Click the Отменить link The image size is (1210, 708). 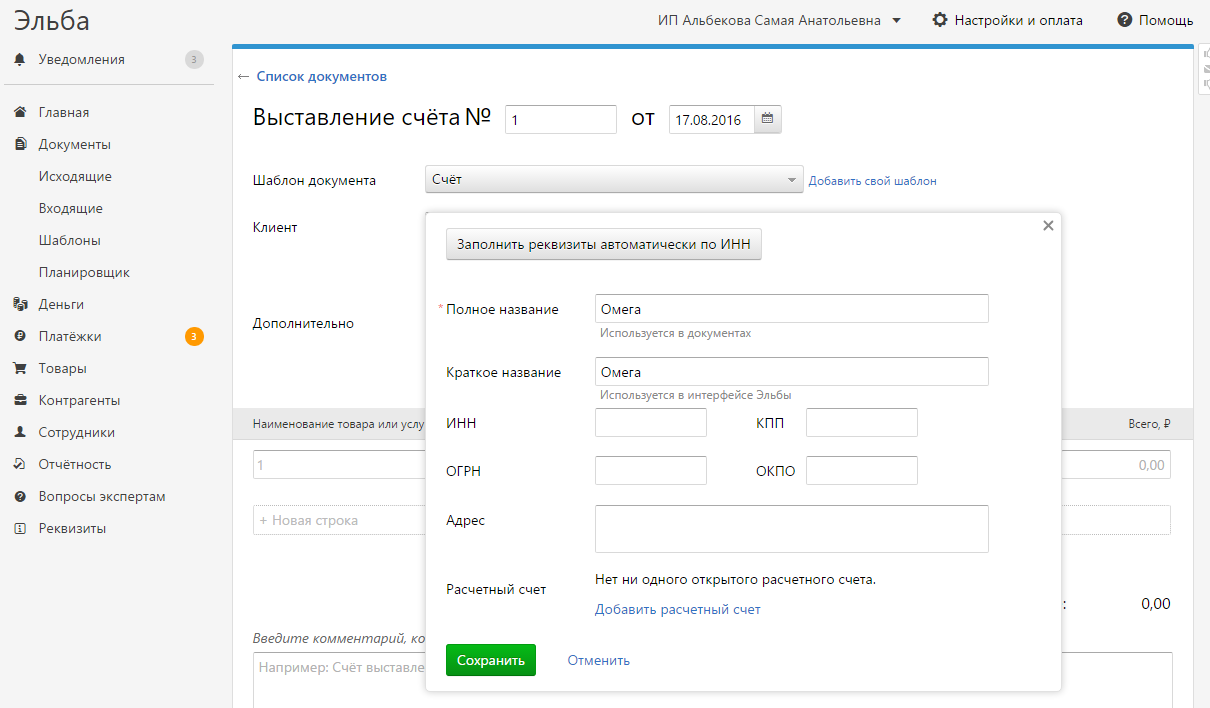(x=599, y=660)
